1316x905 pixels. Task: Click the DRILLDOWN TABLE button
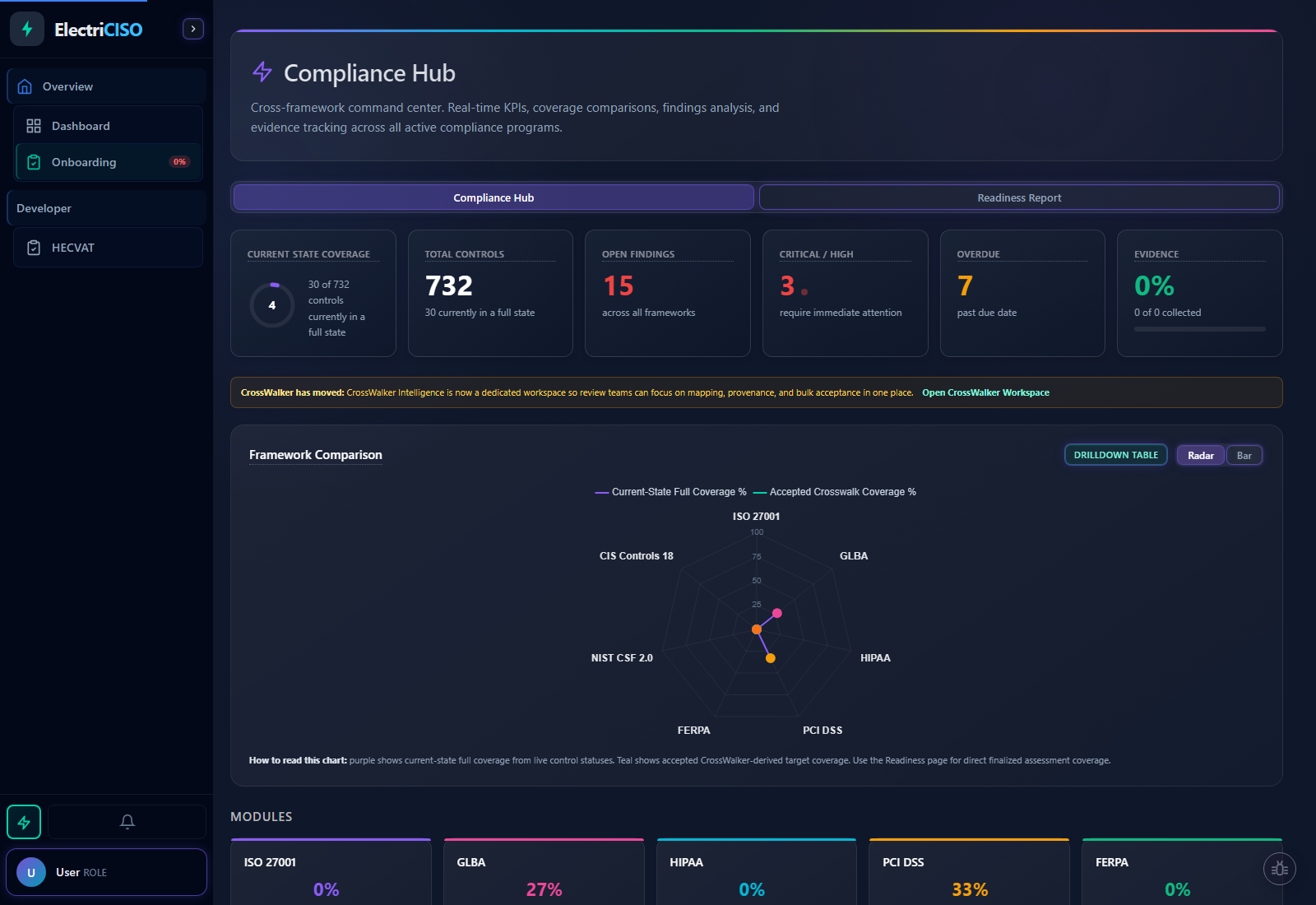coord(1115,454)
